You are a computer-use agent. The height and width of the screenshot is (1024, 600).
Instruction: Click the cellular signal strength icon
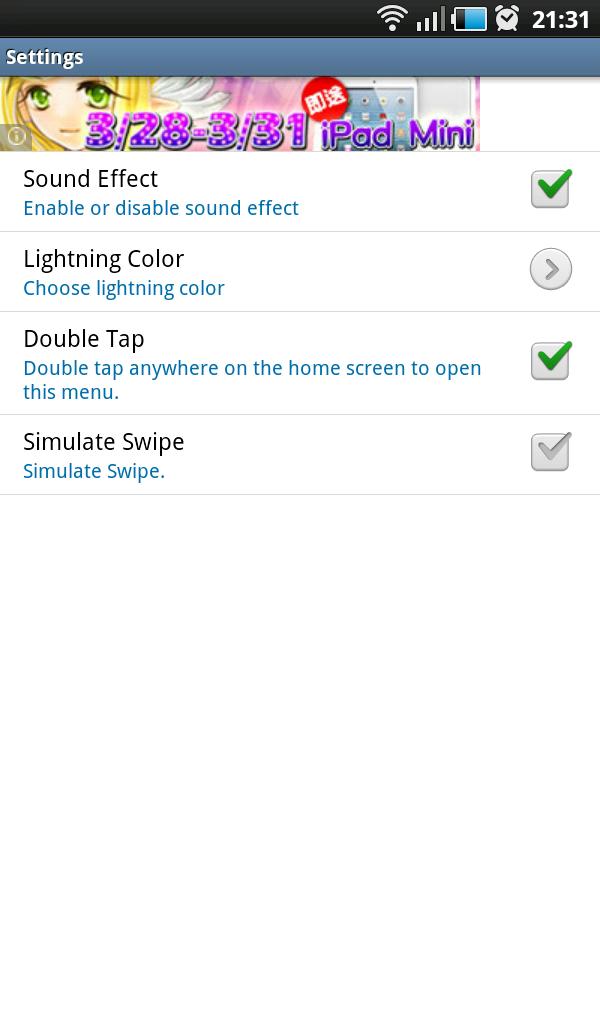[x=432, y=18]
